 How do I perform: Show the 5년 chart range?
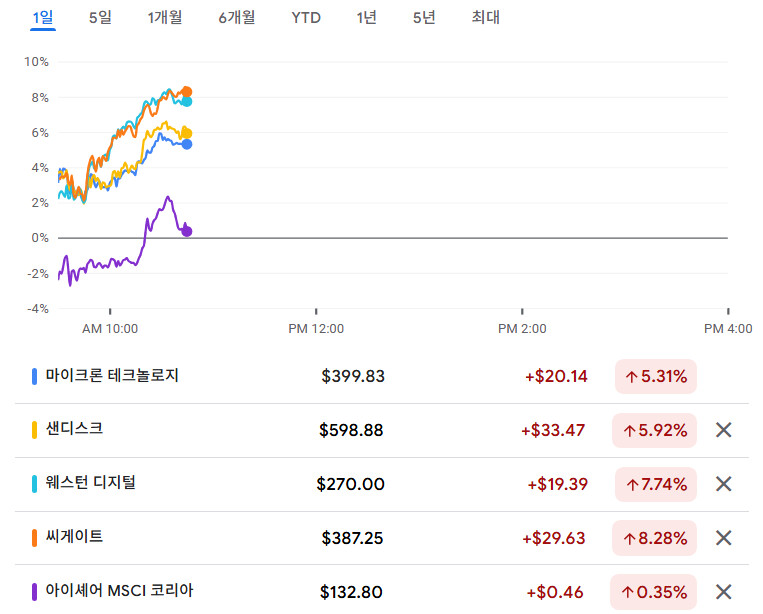(424, 17)
